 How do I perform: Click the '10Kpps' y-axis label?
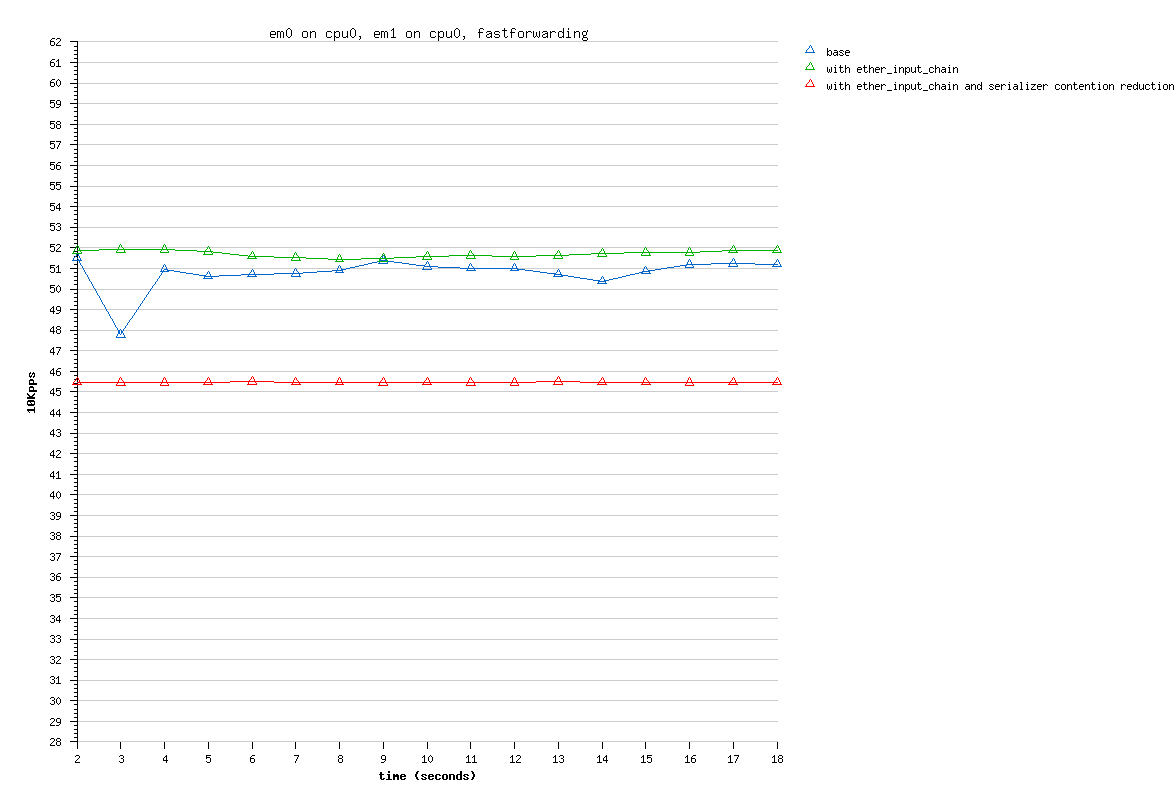[x=32, y=392]
